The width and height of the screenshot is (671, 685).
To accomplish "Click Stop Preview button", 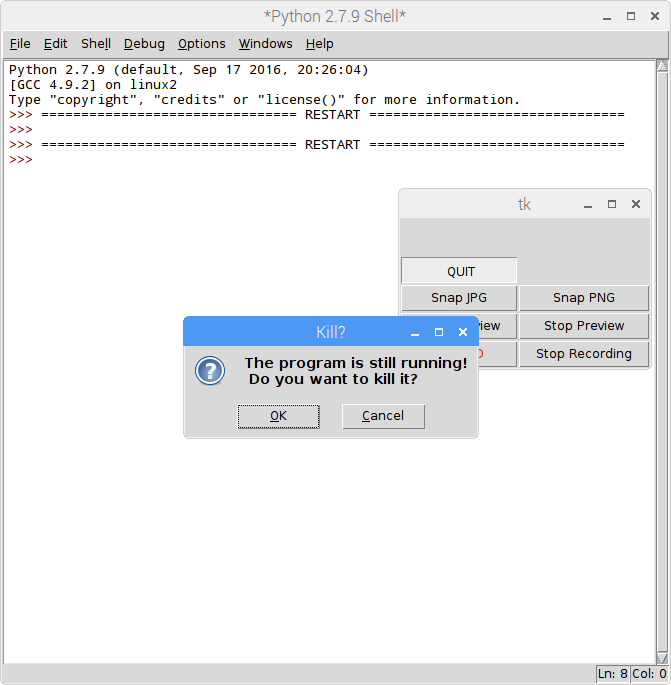I will coord(584,326).
